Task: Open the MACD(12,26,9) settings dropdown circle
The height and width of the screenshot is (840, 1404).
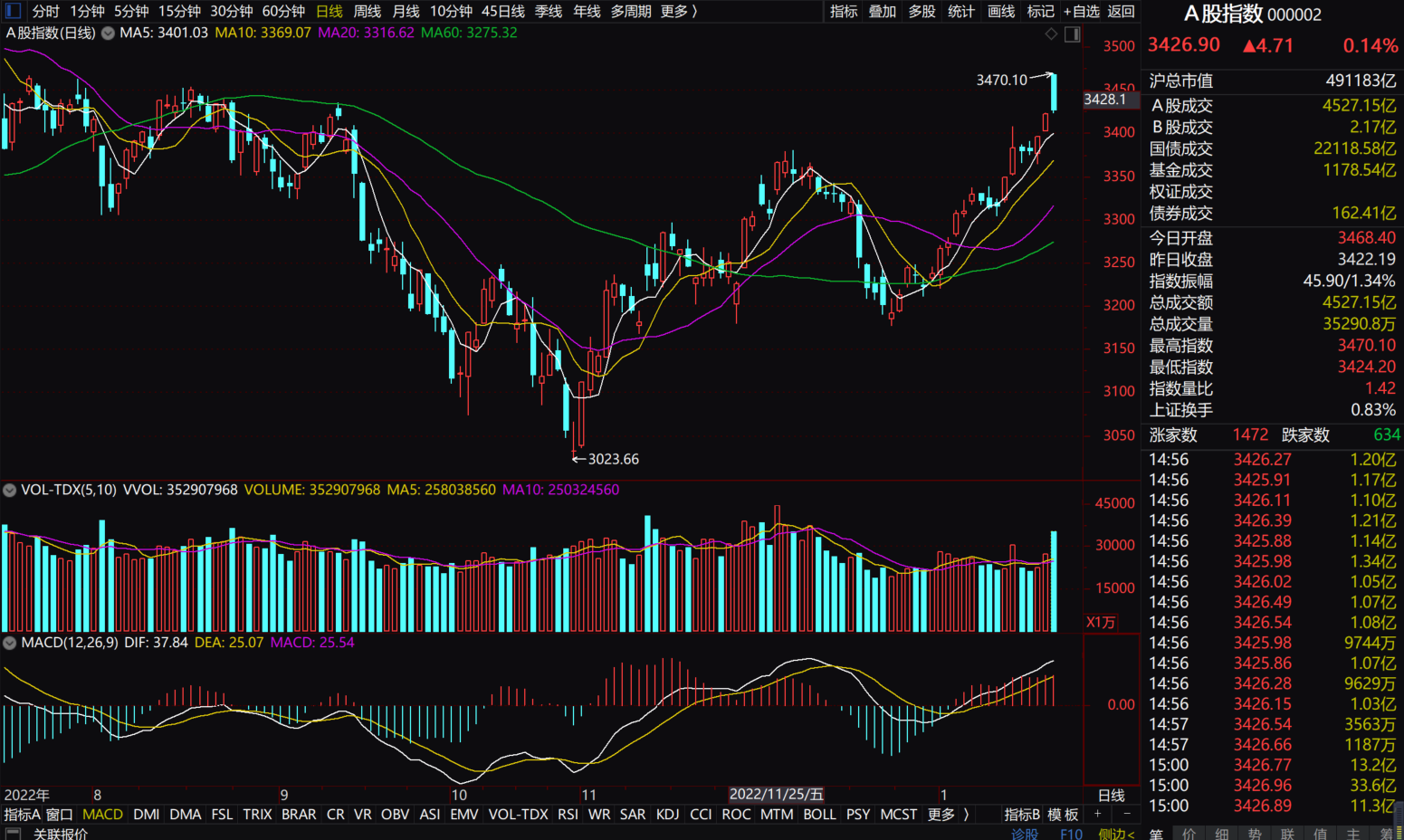Action: 10,643
